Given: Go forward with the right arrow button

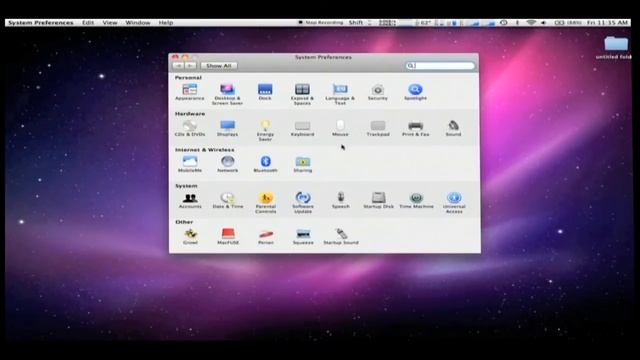Looking at the screenshot, I should tap(191, 66).
